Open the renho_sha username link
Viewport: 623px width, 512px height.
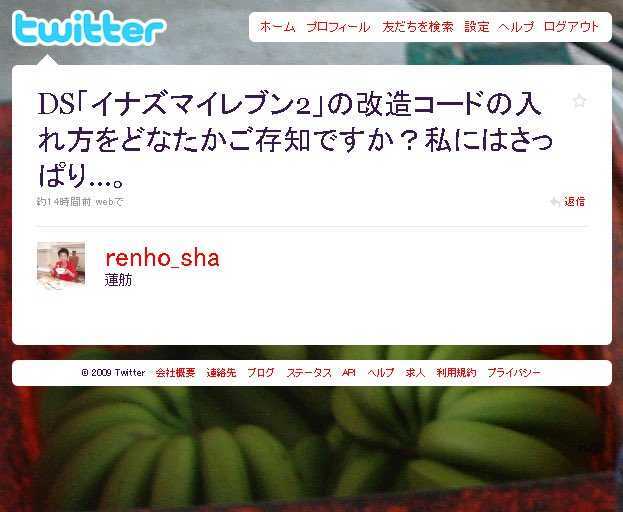pyautogui.click(x=162, y=258)
